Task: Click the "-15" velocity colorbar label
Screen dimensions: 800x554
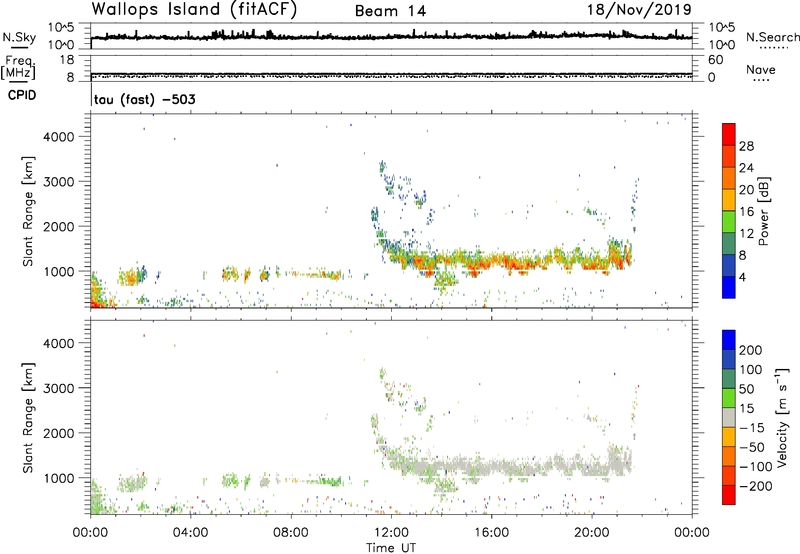Action: pyautogui.click(x=752, y=428)
